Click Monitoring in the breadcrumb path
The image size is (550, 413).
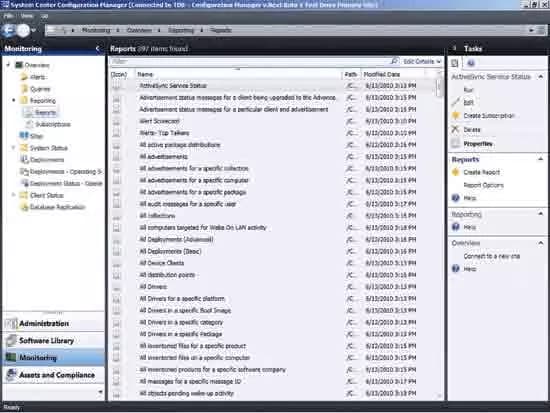96,31
